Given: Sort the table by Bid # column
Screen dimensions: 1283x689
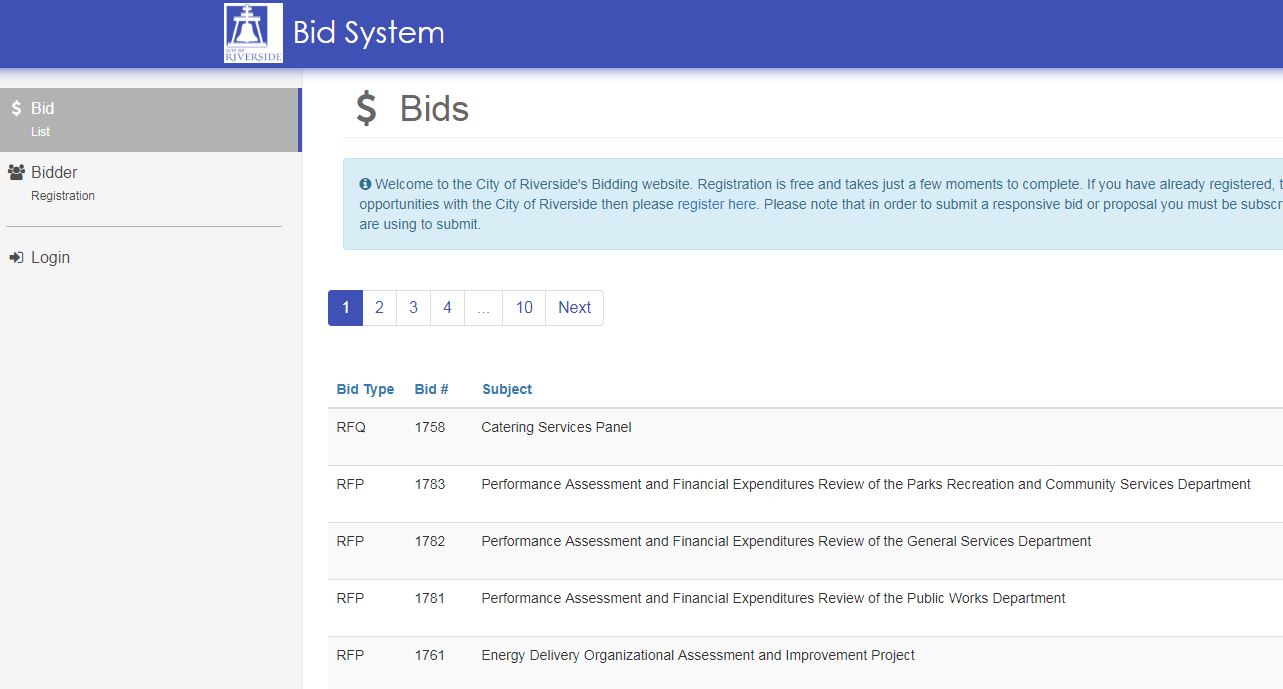Looking at the screenshot, I should point(431,389).
